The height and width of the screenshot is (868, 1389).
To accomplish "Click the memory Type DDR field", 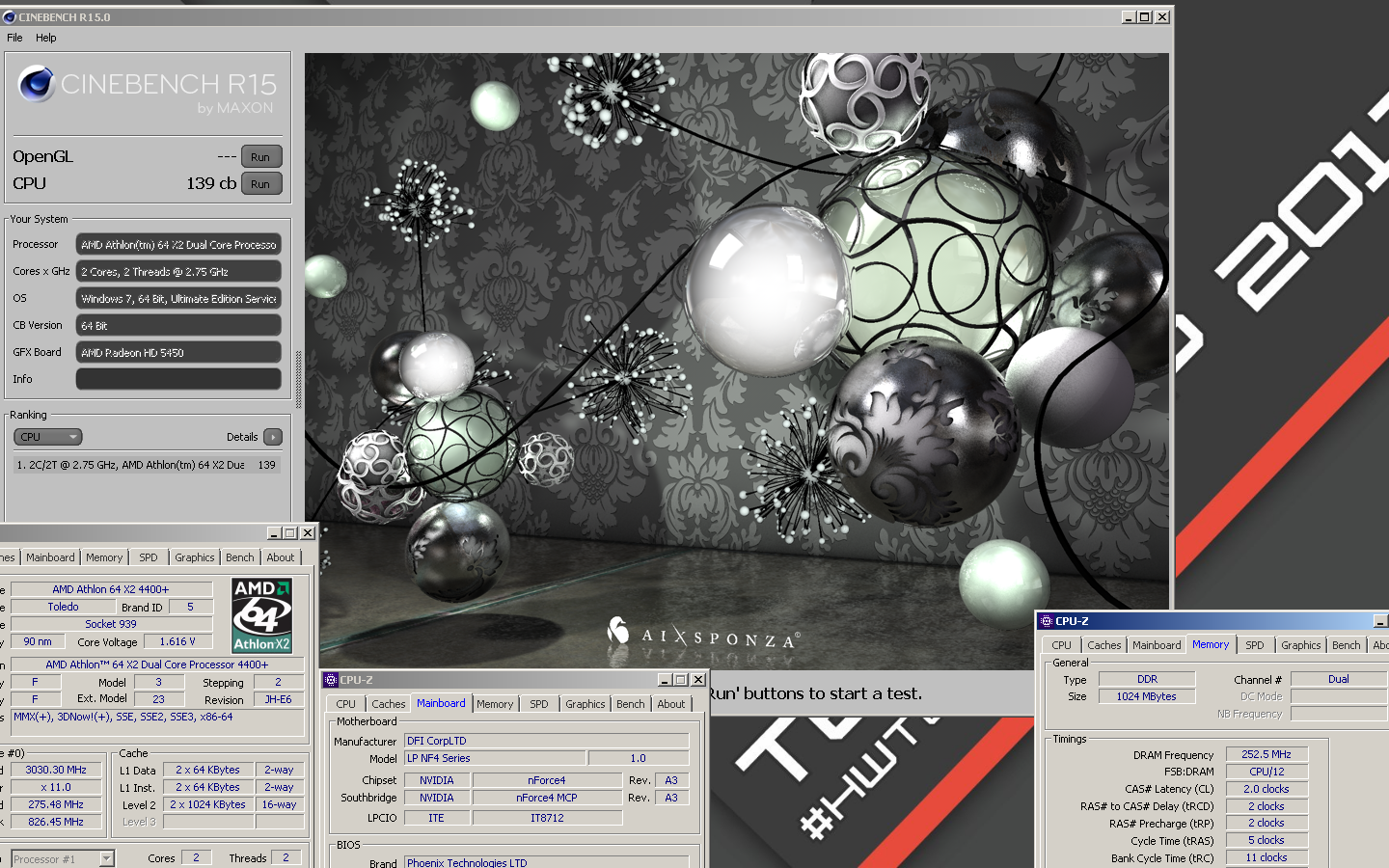I will 1147,679.
